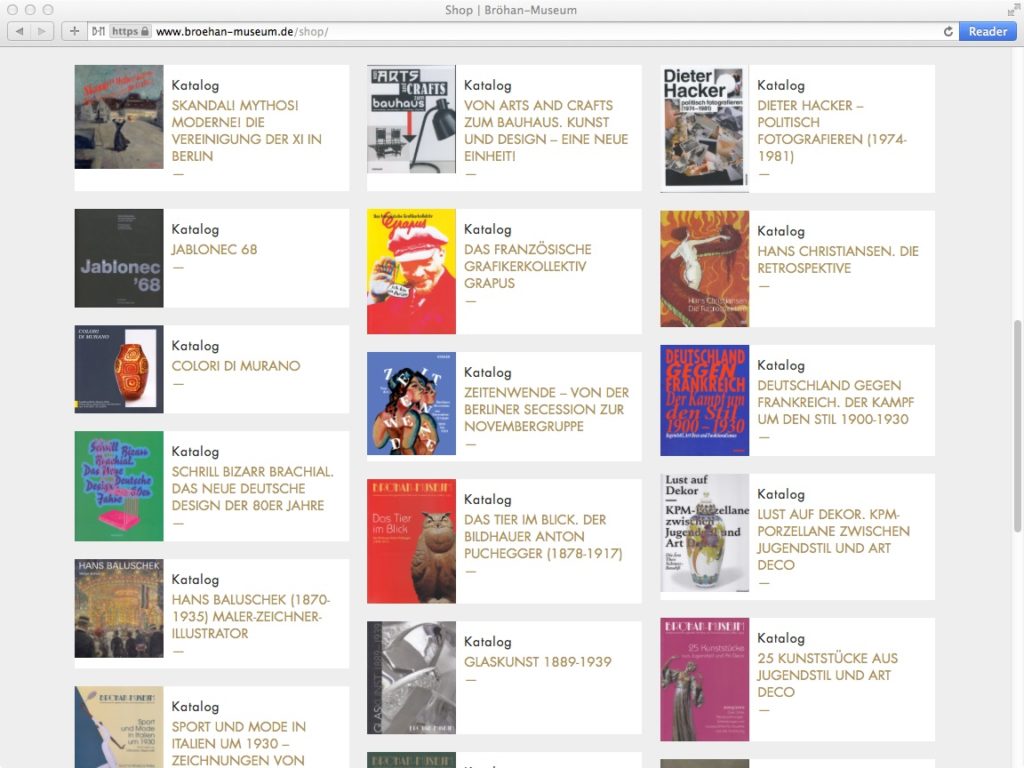Click the Glaskunst 1889-1939 grey cover
Viewport: 1024px width, 768px height.
[x=411, y=678]
